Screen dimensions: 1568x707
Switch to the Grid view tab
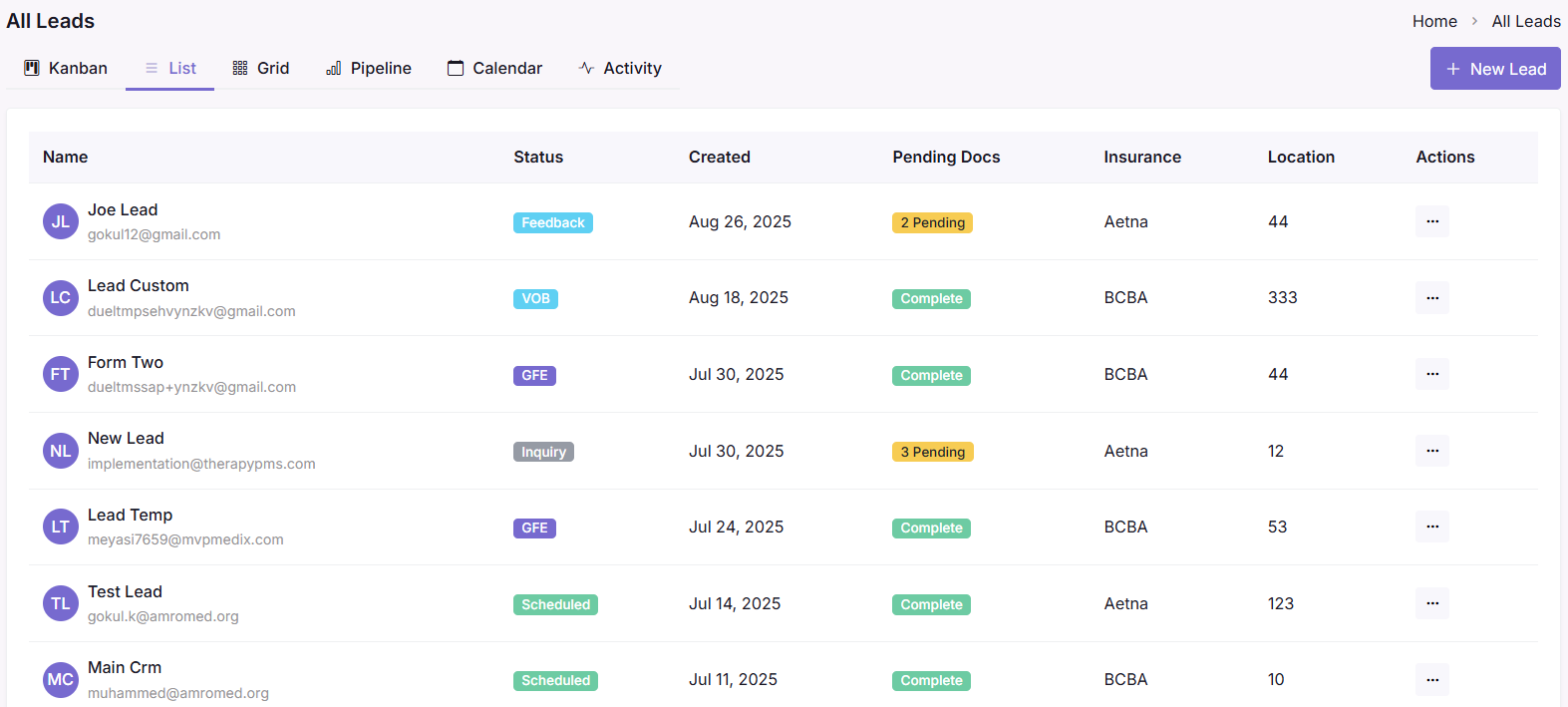coord(261,69)
